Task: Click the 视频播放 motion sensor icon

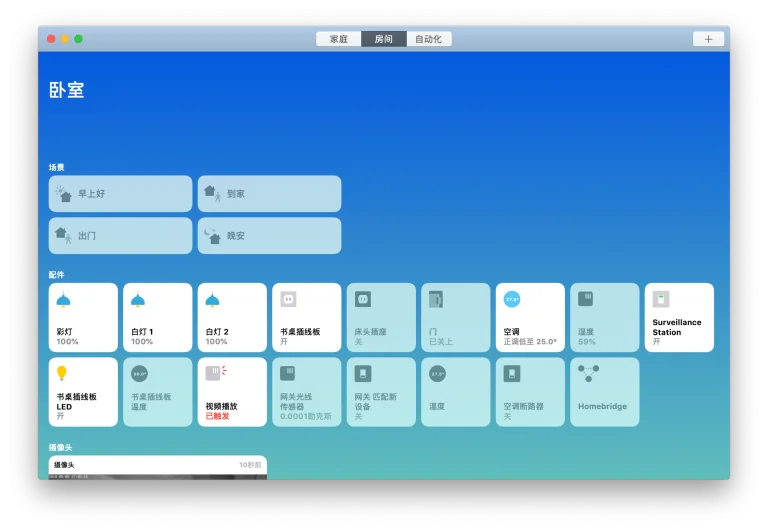Action: (x=216, y=373)
